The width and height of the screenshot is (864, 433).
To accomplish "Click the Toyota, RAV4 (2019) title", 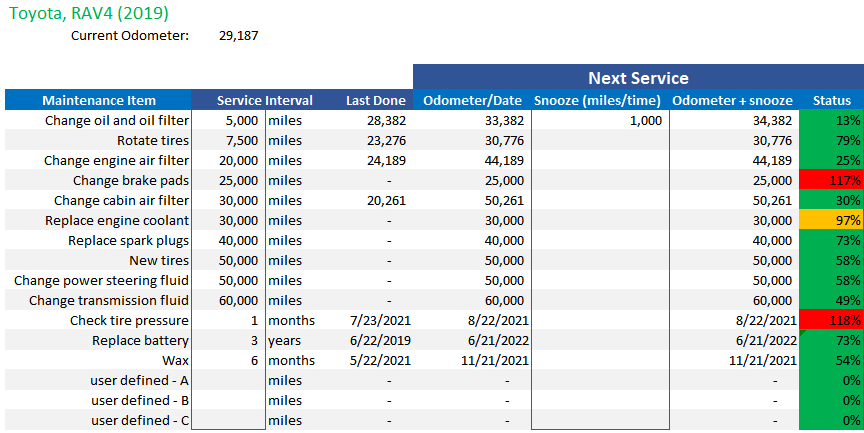I will click(x=88, y=13).
